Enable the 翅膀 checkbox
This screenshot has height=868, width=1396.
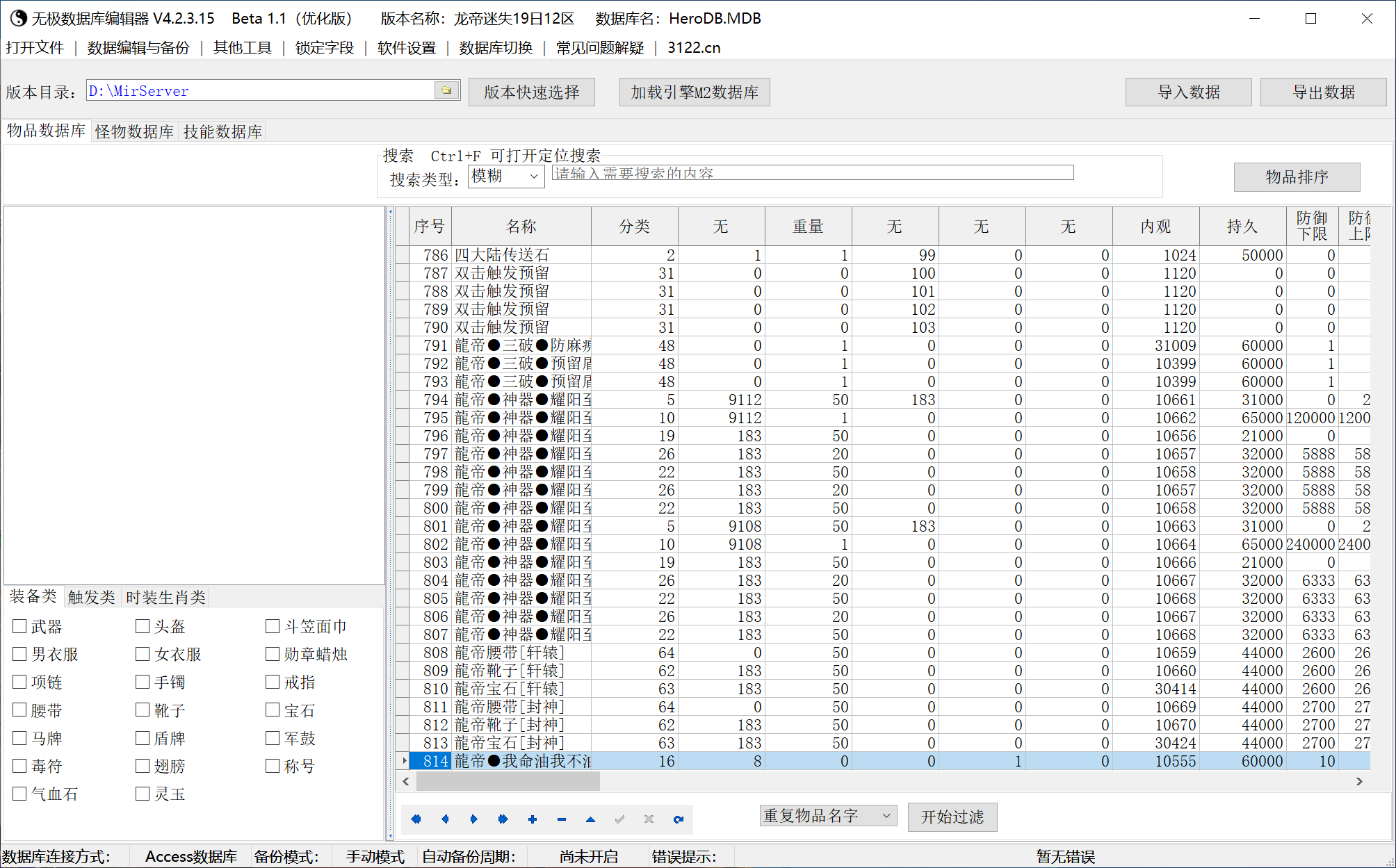[143, 766]
